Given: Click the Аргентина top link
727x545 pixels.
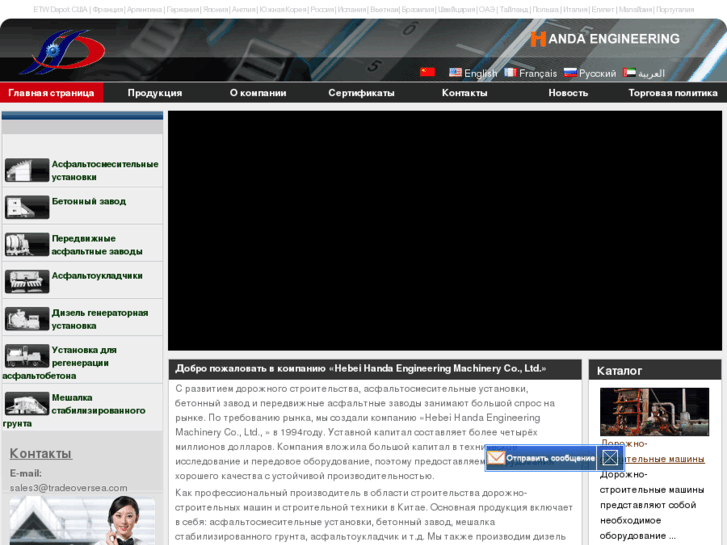Looking at the screenshot, I should coord(144,9).
